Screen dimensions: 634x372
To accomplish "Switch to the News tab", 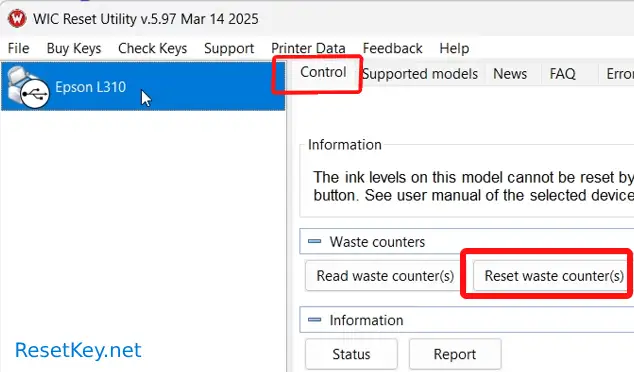I will point(510,74).
